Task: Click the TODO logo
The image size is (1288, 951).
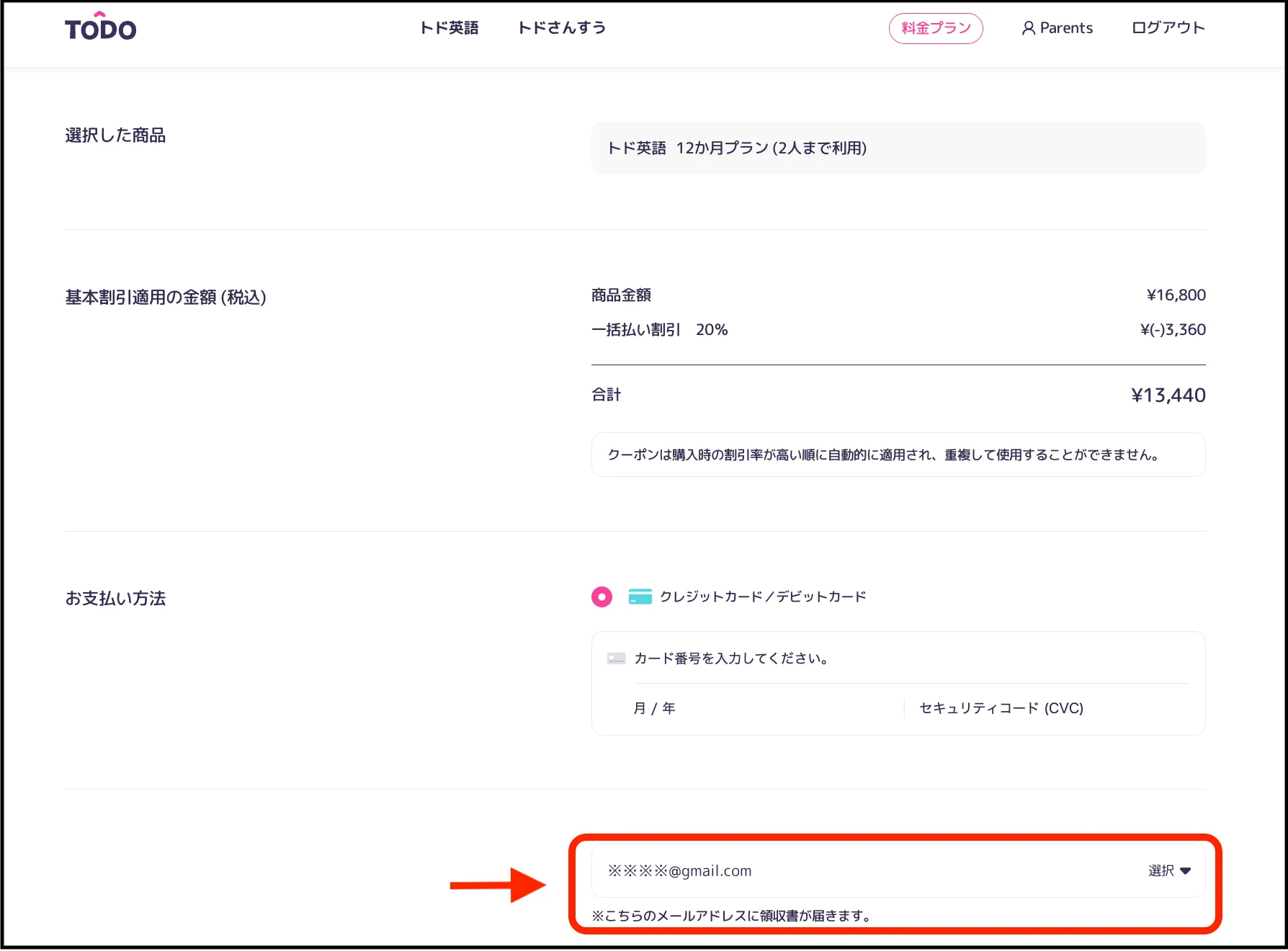Action: [100, 27]
